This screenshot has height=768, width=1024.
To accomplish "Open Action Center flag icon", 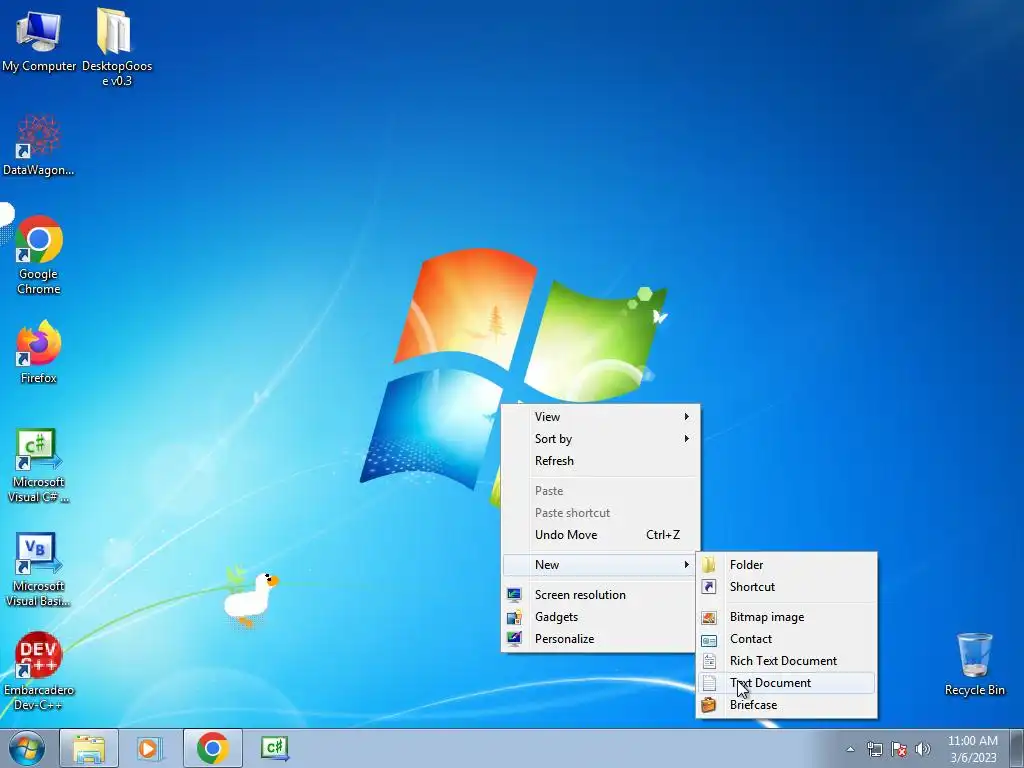I will (x=899, y=749).
